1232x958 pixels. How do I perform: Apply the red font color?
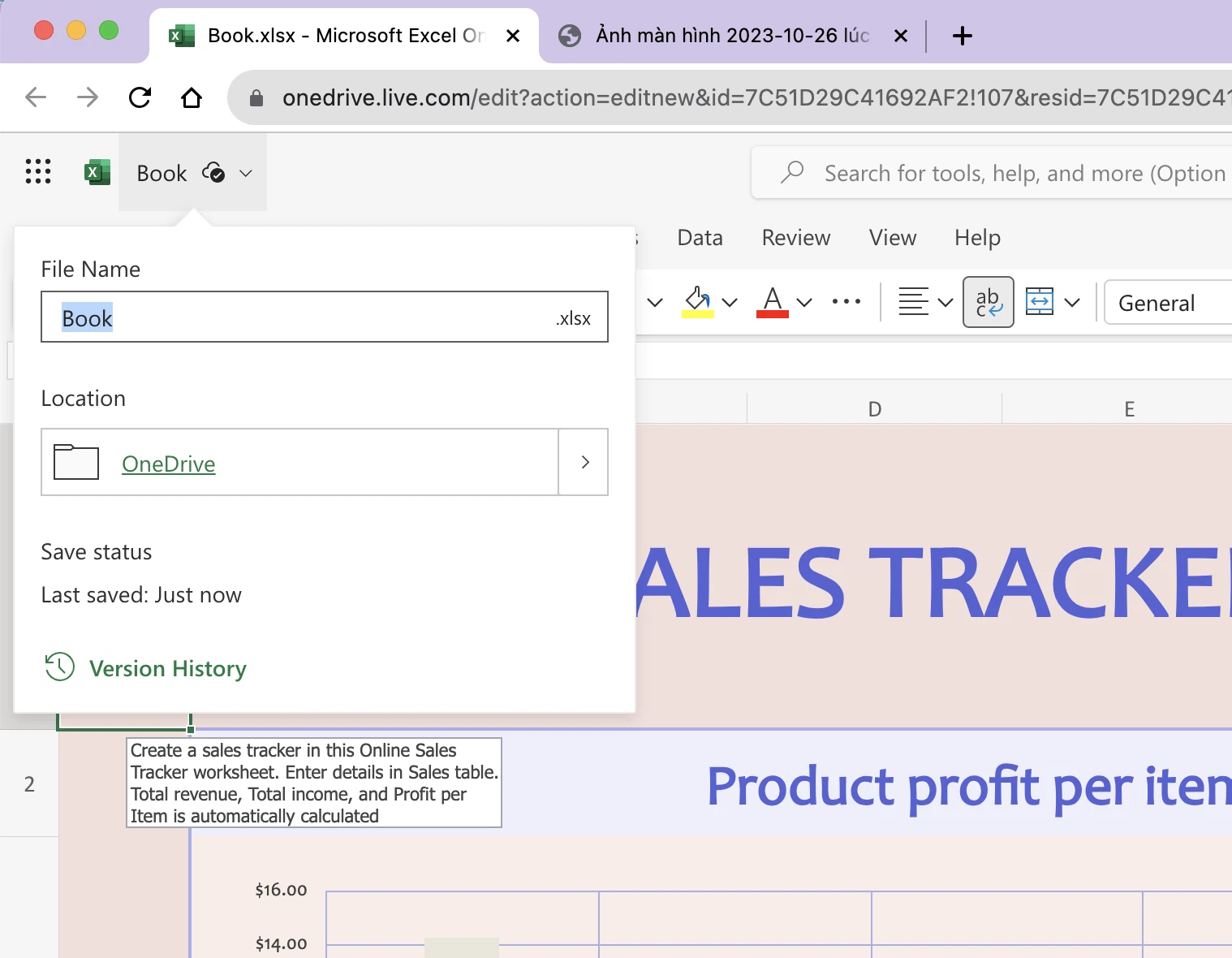coord(772,301)
